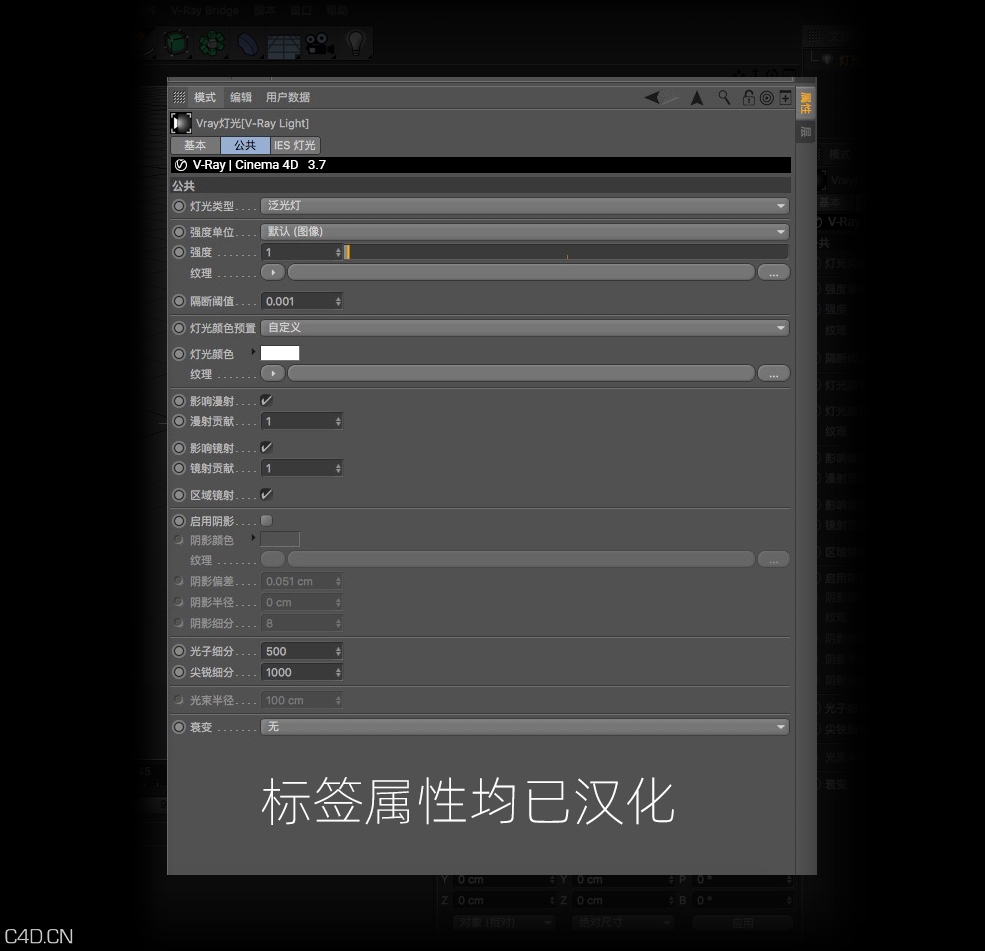The width and height of the screenshot is (985, 951).
Task: Open the 灯光颜色预置 dropdown
Action: click(x=525, y=328)
